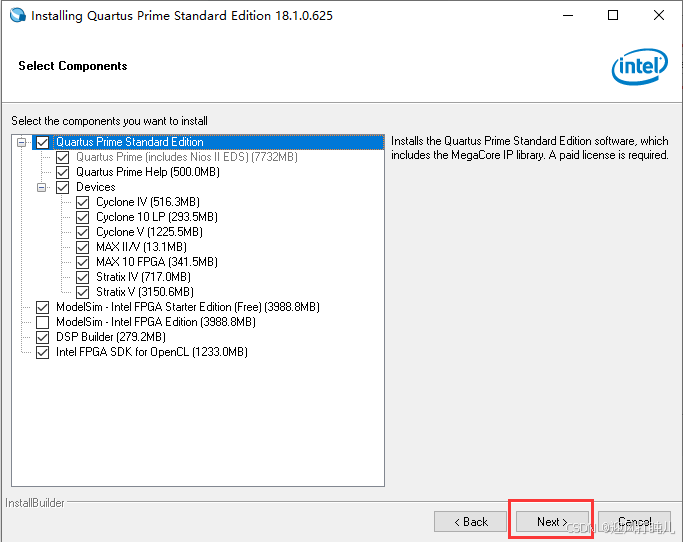Uncheck Quartus Prime Standard Edition checkbox
The image size is (683, 542).
coord(42,142)
